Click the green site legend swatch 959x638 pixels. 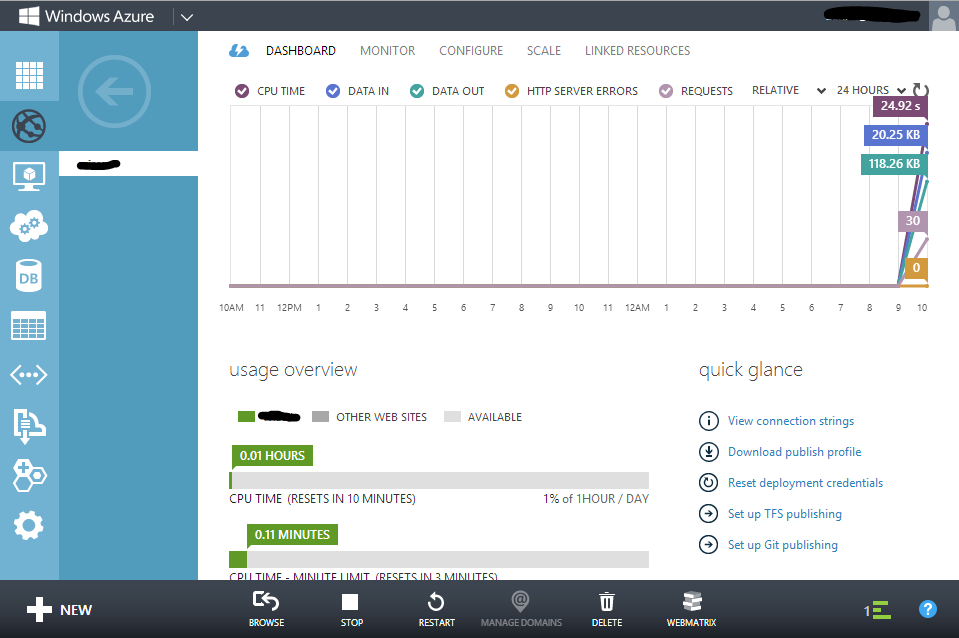pos(246,417)
